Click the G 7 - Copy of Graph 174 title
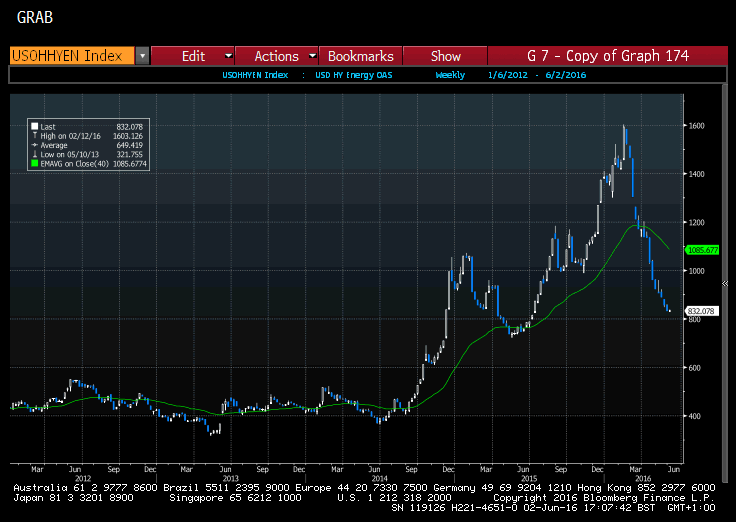 point(607,56)
